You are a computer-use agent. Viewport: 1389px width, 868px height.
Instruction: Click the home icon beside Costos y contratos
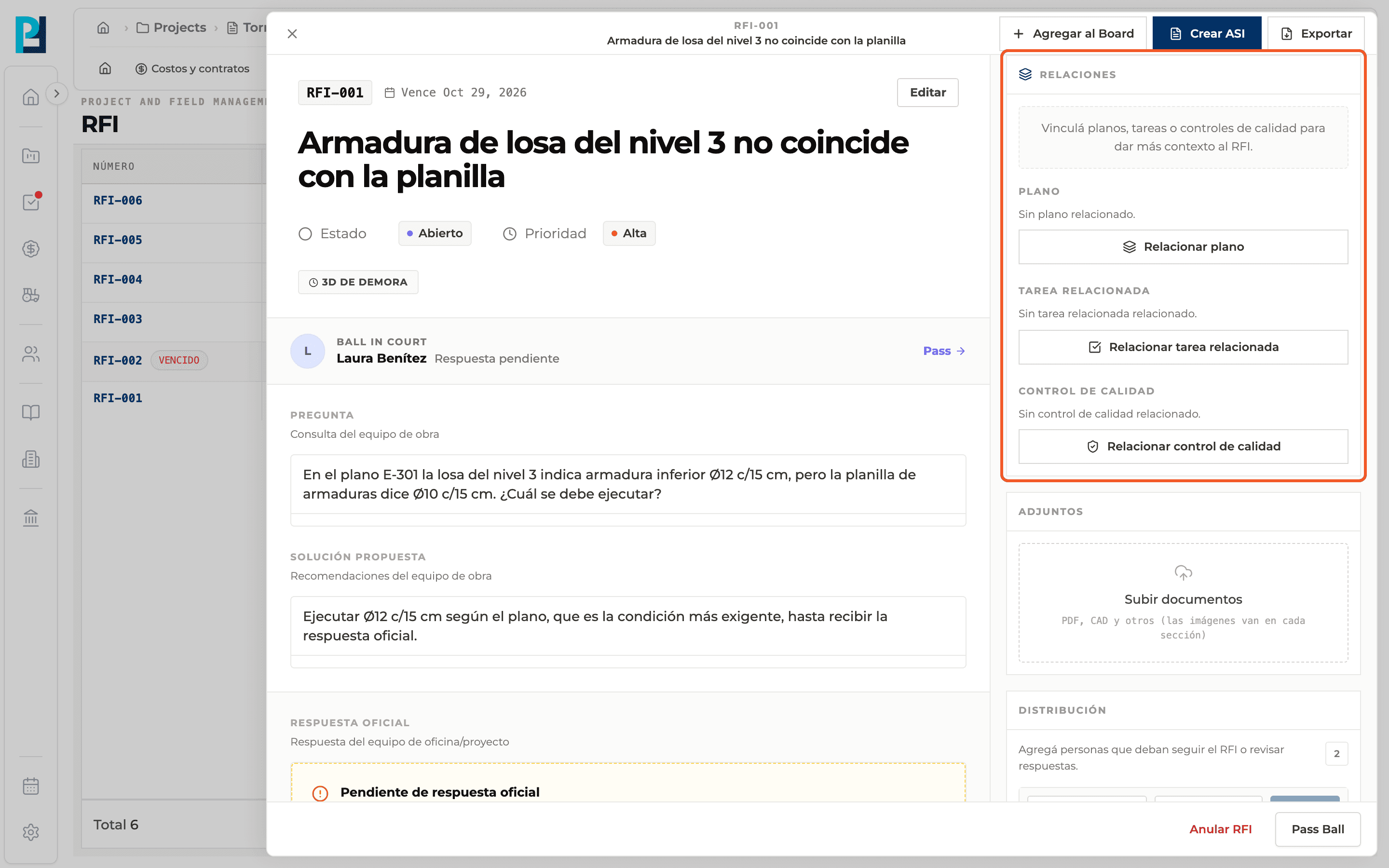click(x=105, y=68)
